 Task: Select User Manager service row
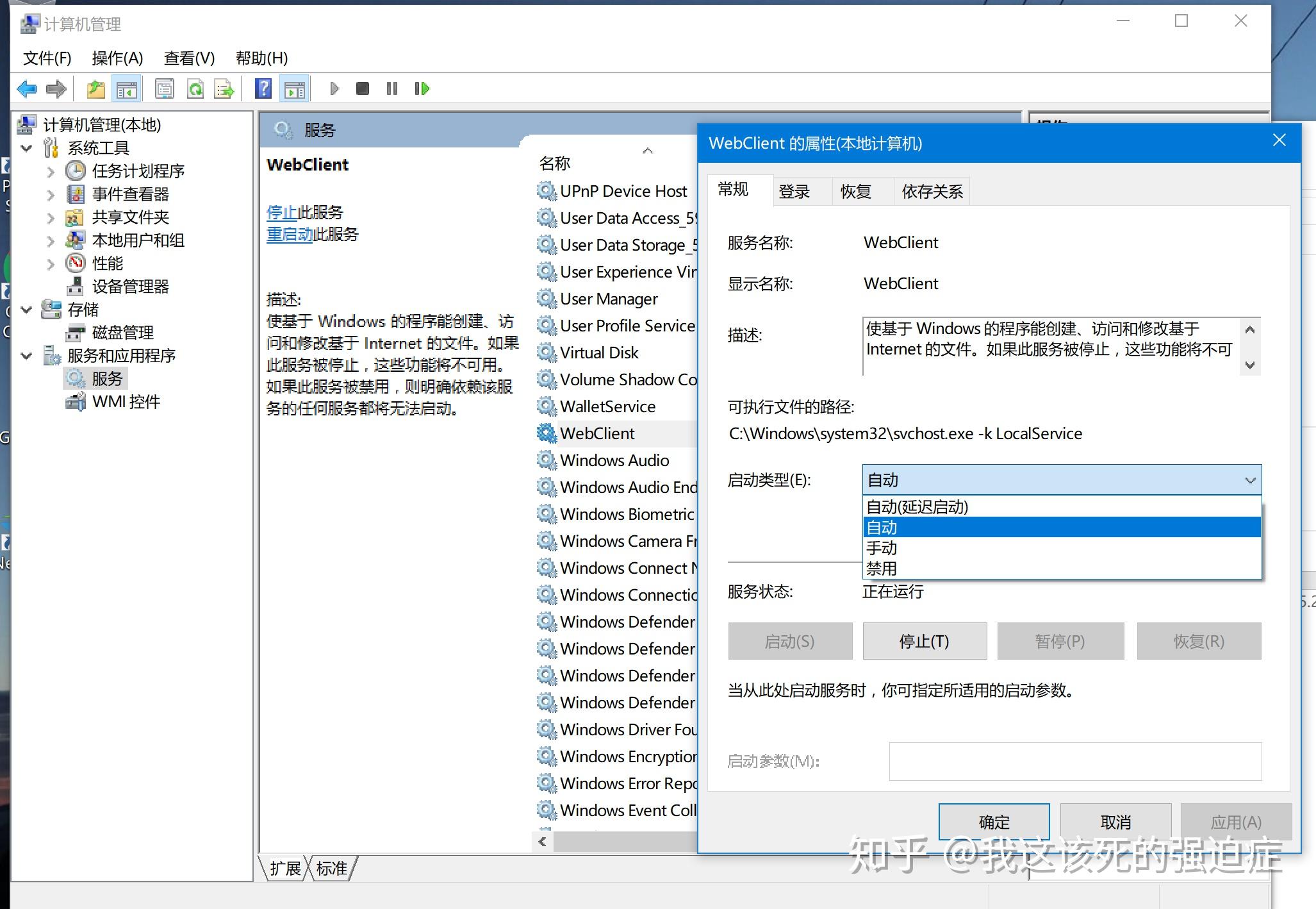(609, 298)
